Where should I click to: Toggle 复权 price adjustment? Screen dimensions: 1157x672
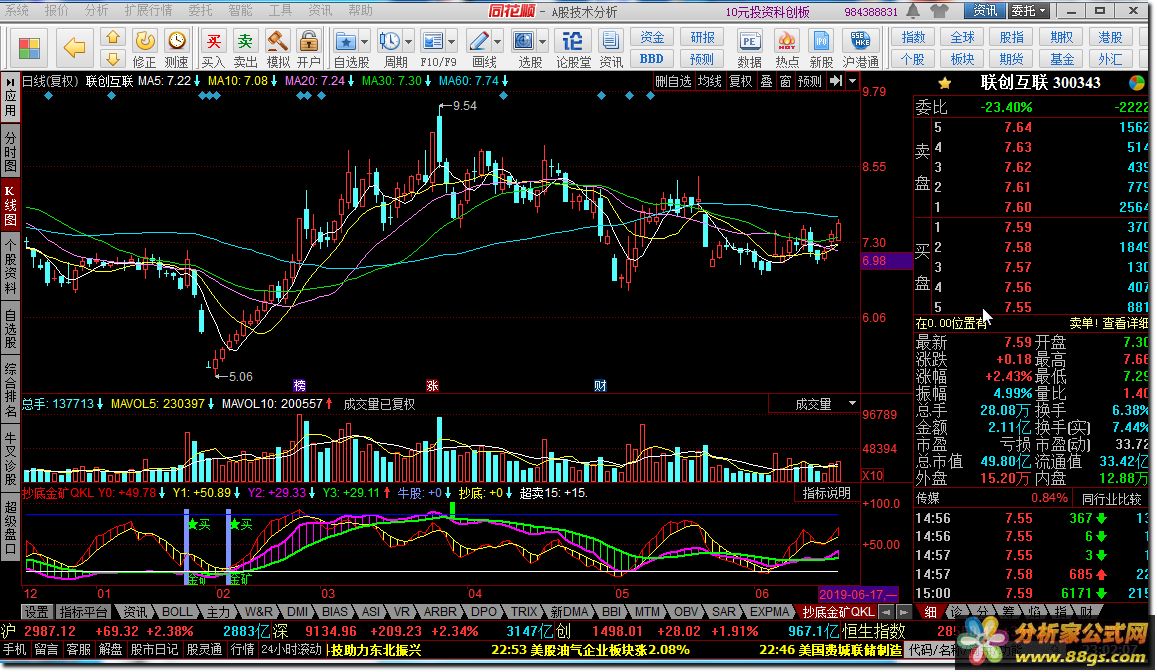coord(741,81)
